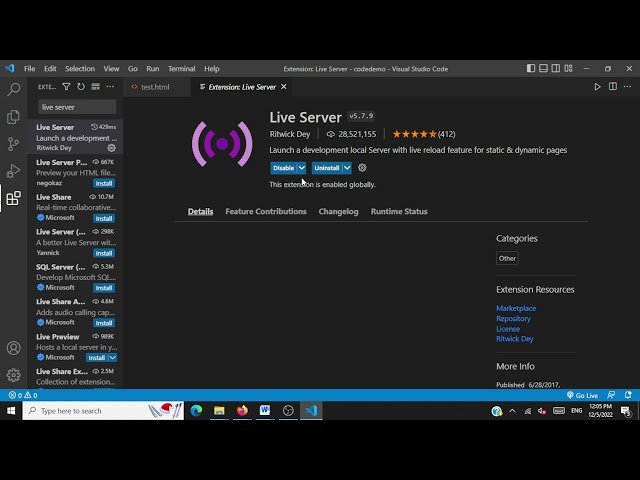The image size is (640, 480).
Task: Click the extension search box with 'live server'
Action: 76,107
